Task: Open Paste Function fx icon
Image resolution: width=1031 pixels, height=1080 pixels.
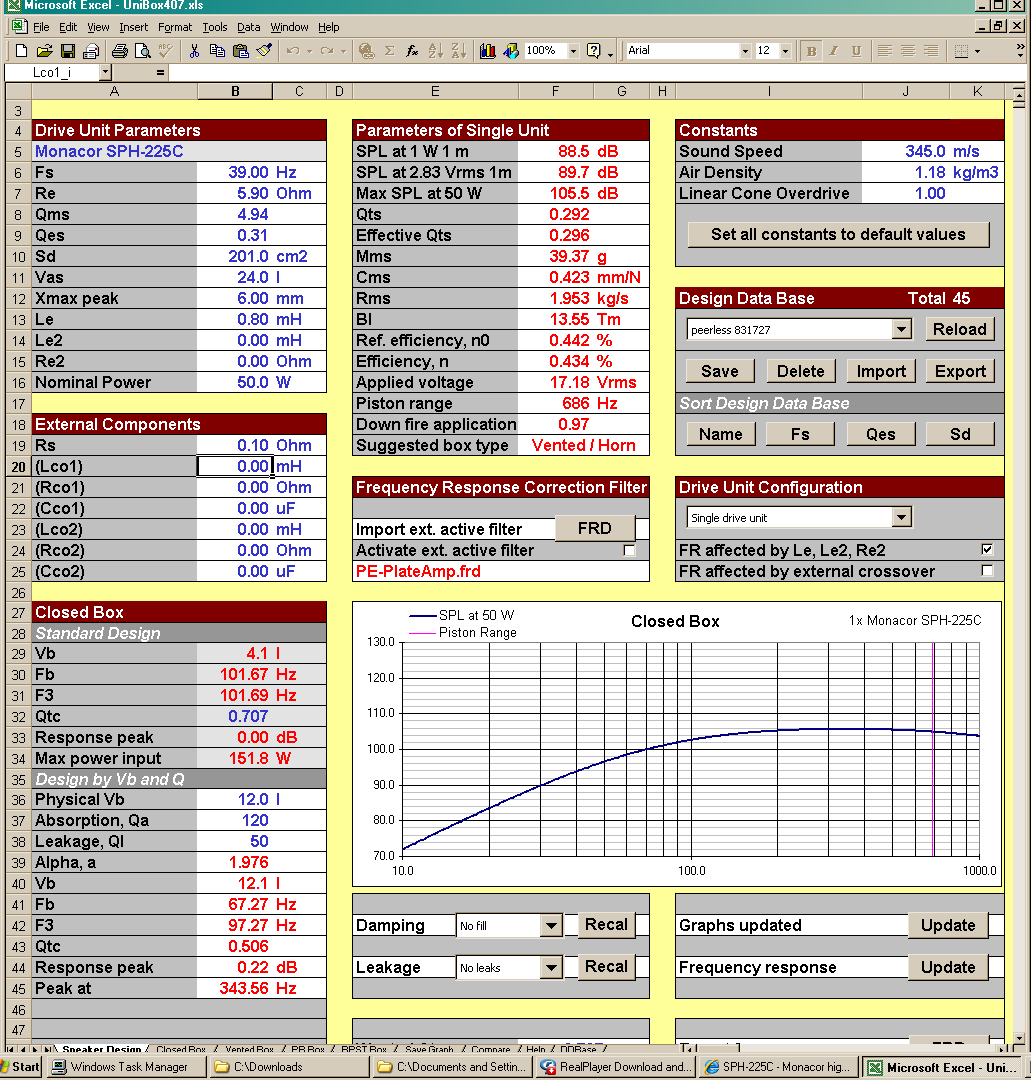Action: [413, 50]
